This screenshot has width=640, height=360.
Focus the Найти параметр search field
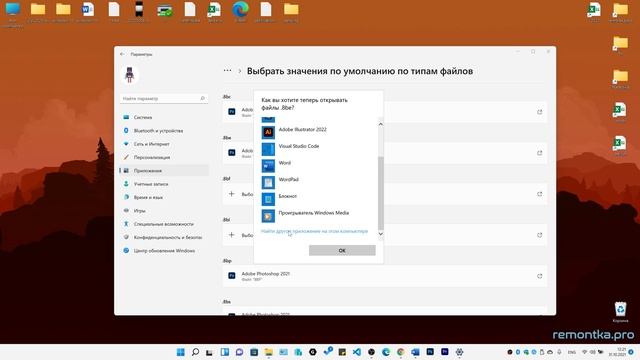[164, 98]
